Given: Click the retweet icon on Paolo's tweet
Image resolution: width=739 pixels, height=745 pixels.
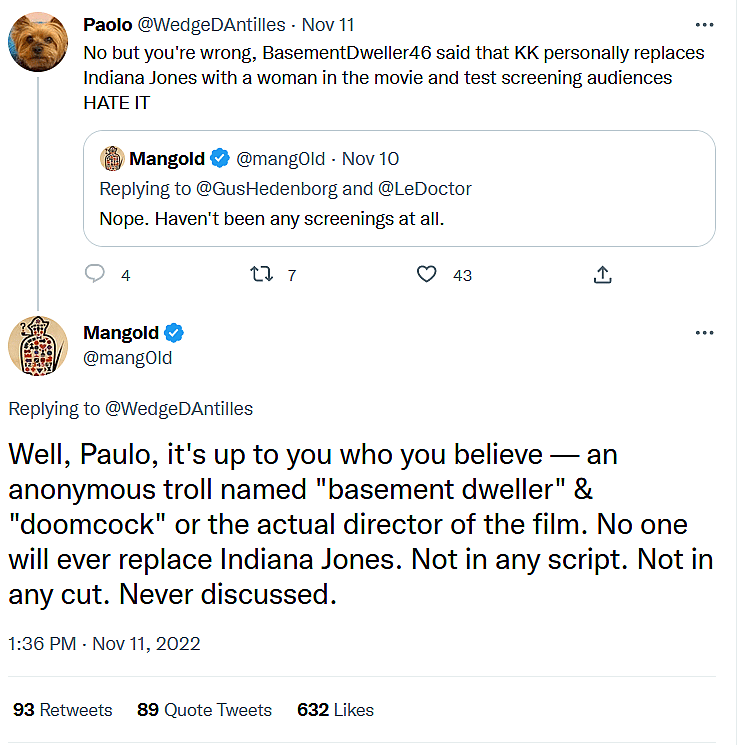Looking at the screenshot, I should 260,274.
